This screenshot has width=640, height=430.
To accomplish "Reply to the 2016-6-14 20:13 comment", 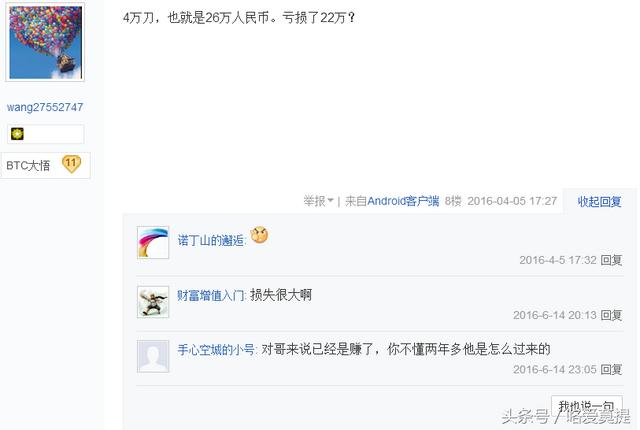I will (x=611, y=315).
